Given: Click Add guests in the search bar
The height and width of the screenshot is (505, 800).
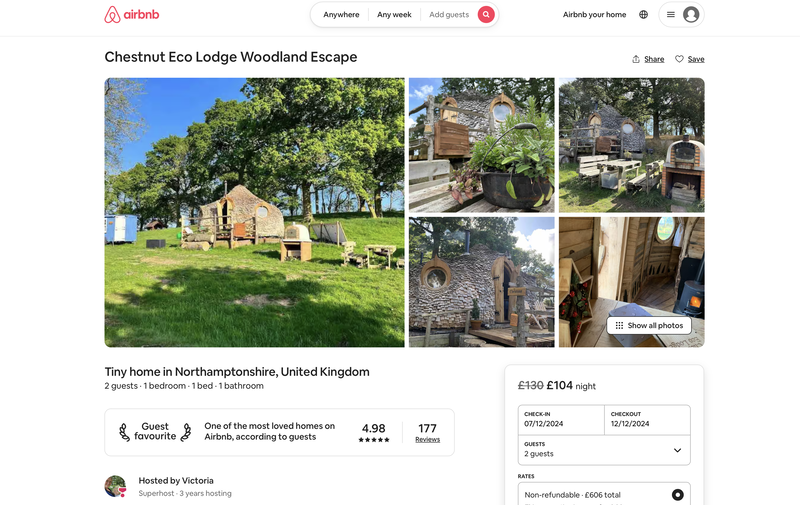Looking at the screenshot, I should pyautogui.click(x=449, y=14).
